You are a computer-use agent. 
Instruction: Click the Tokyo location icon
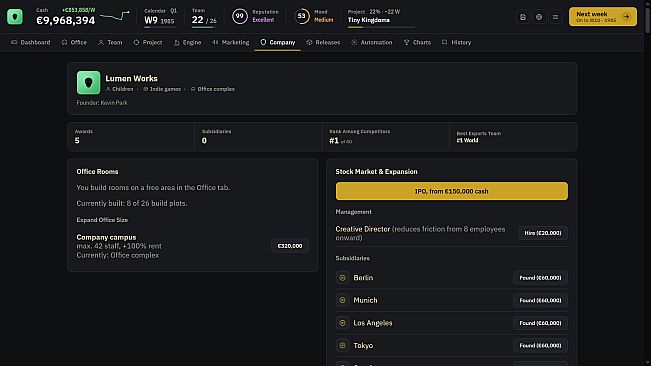342,345
